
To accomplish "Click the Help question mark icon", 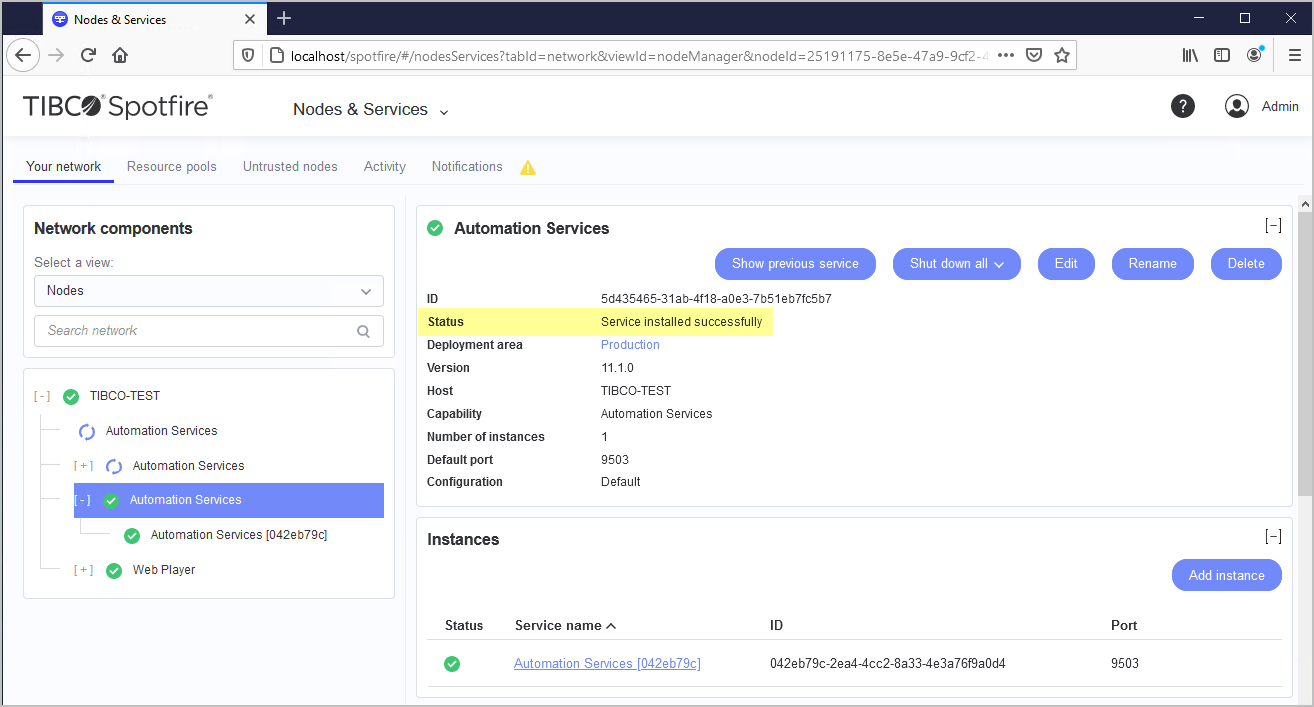I will pyautogui.click(x=1183, y=106).
